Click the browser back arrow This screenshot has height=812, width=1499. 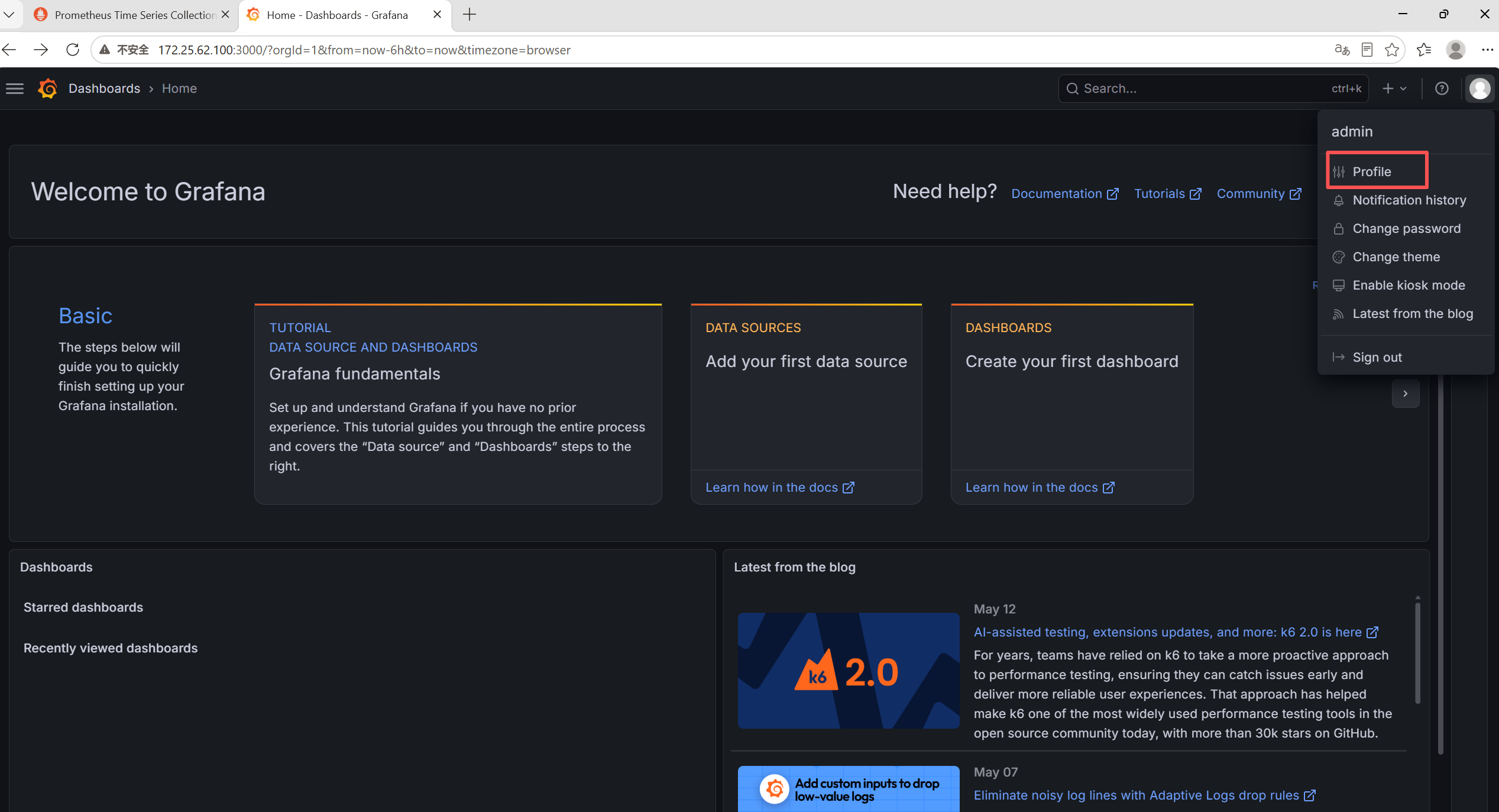point(10,50)
